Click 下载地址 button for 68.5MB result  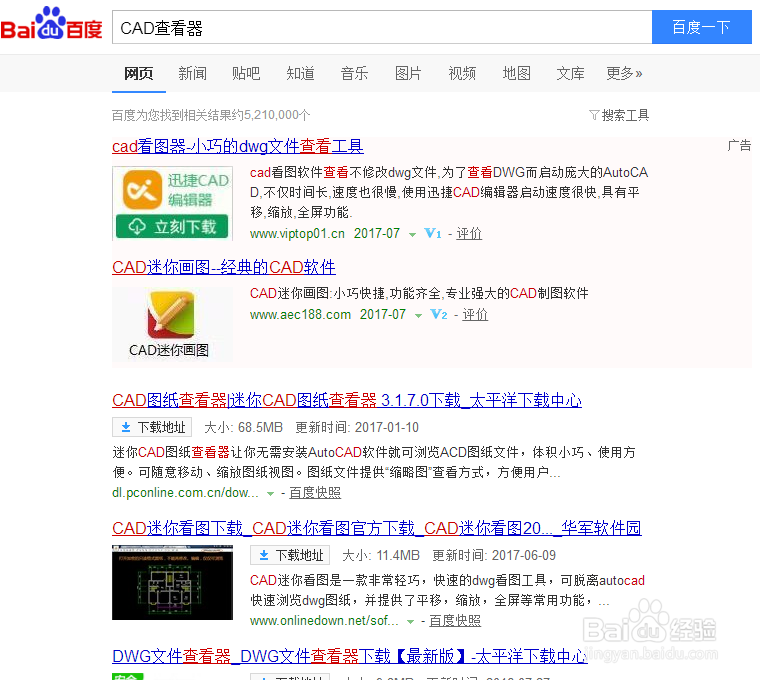click(x=152, y=427)
